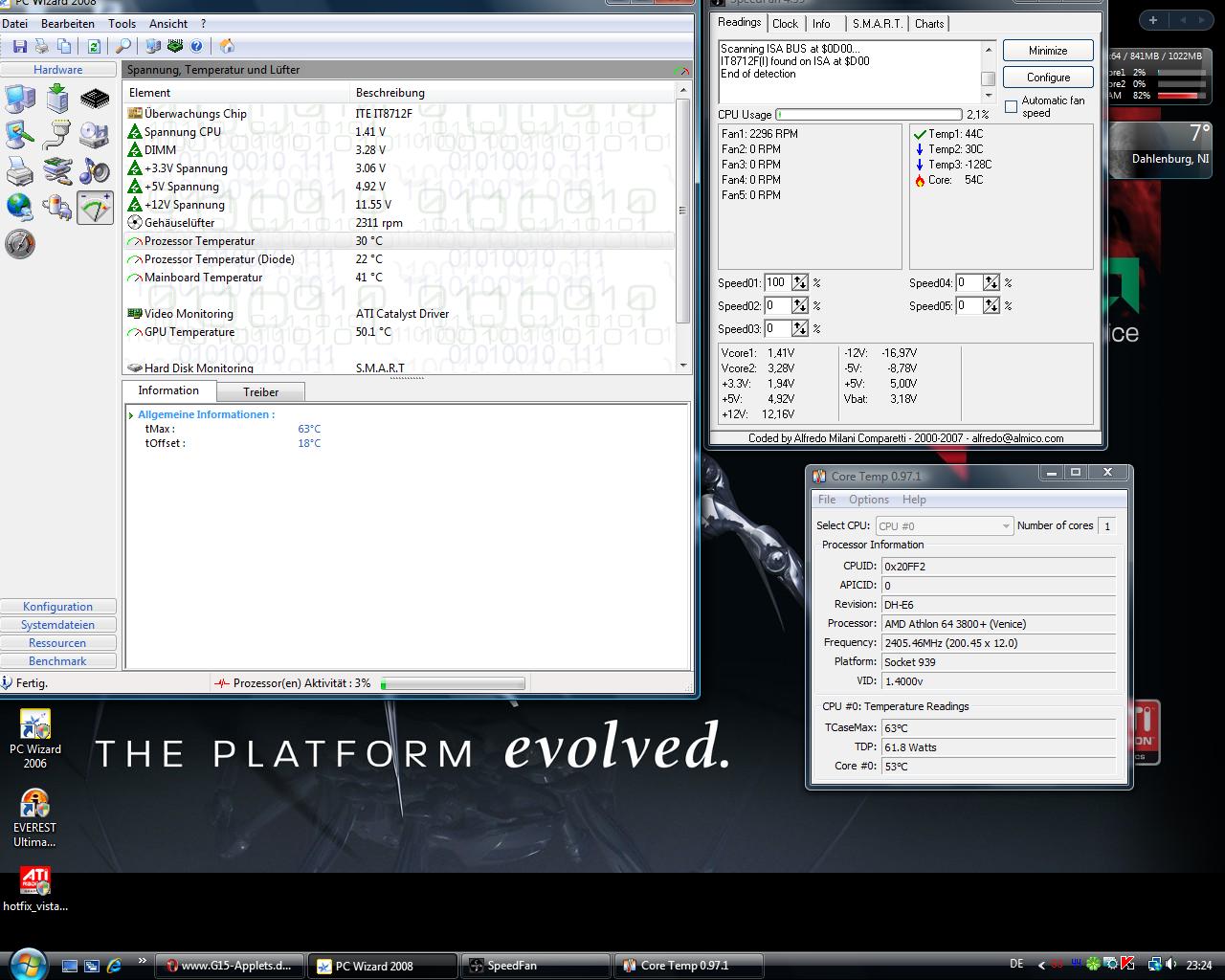Select the Voltage and Temperature gauge icon
This screenshot has width=1225, height=980.
tap(95, 208)
